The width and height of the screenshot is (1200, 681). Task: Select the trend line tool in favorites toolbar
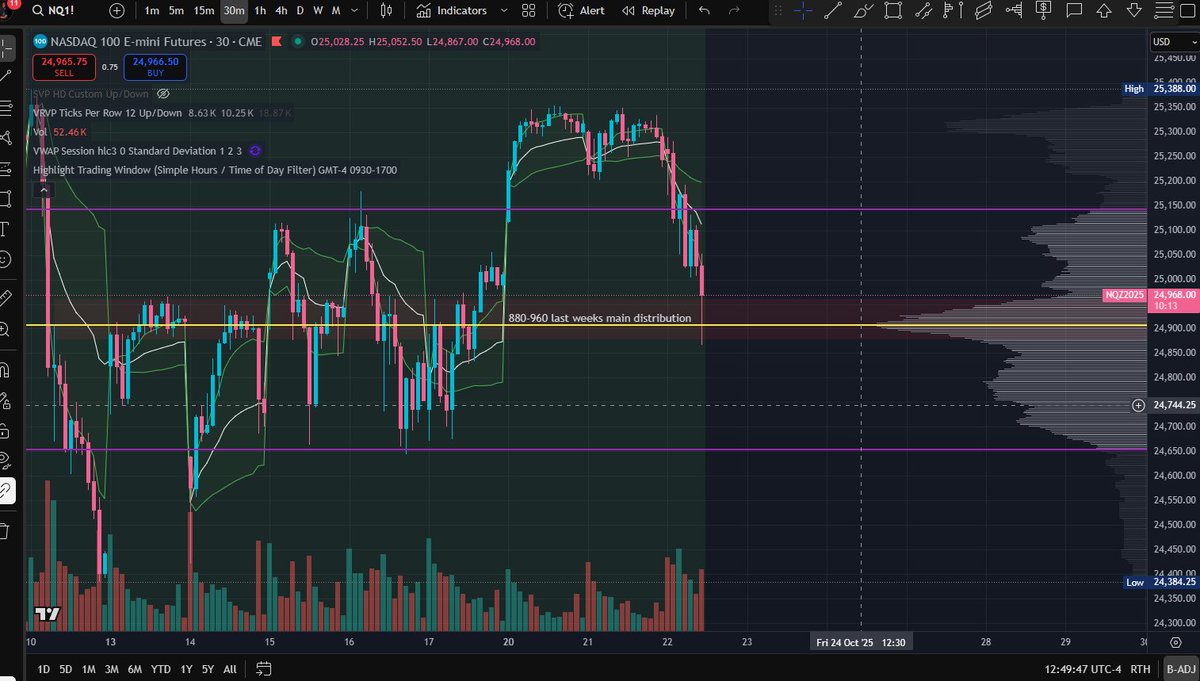(833, 10)
